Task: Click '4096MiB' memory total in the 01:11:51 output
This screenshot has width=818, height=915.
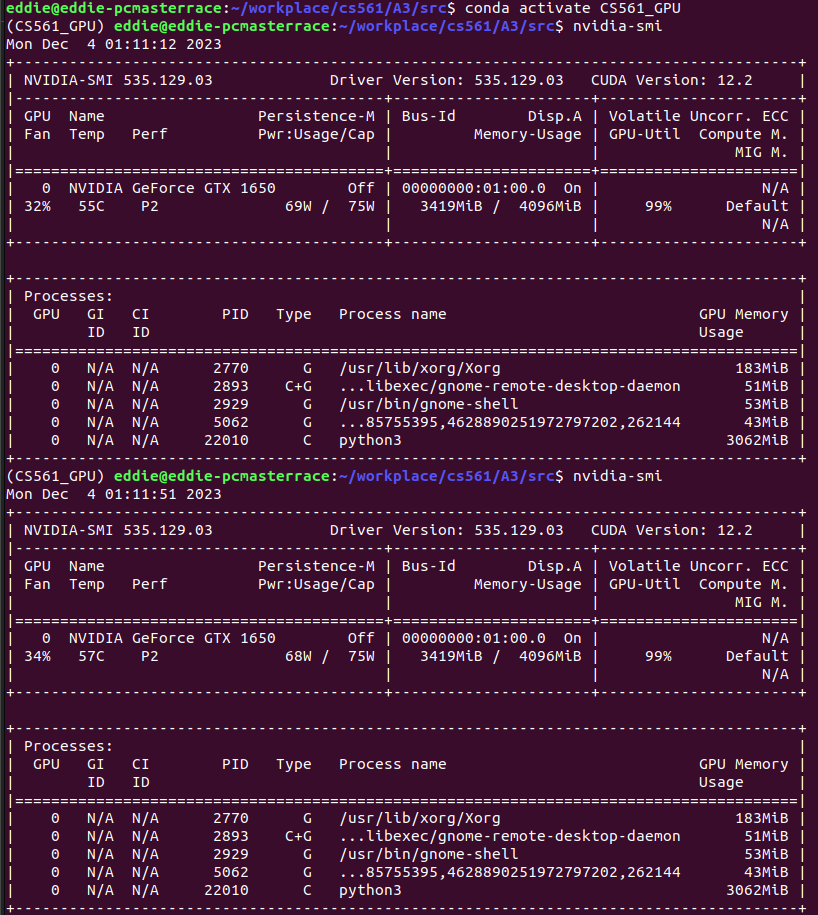Action: click(550, 656)
